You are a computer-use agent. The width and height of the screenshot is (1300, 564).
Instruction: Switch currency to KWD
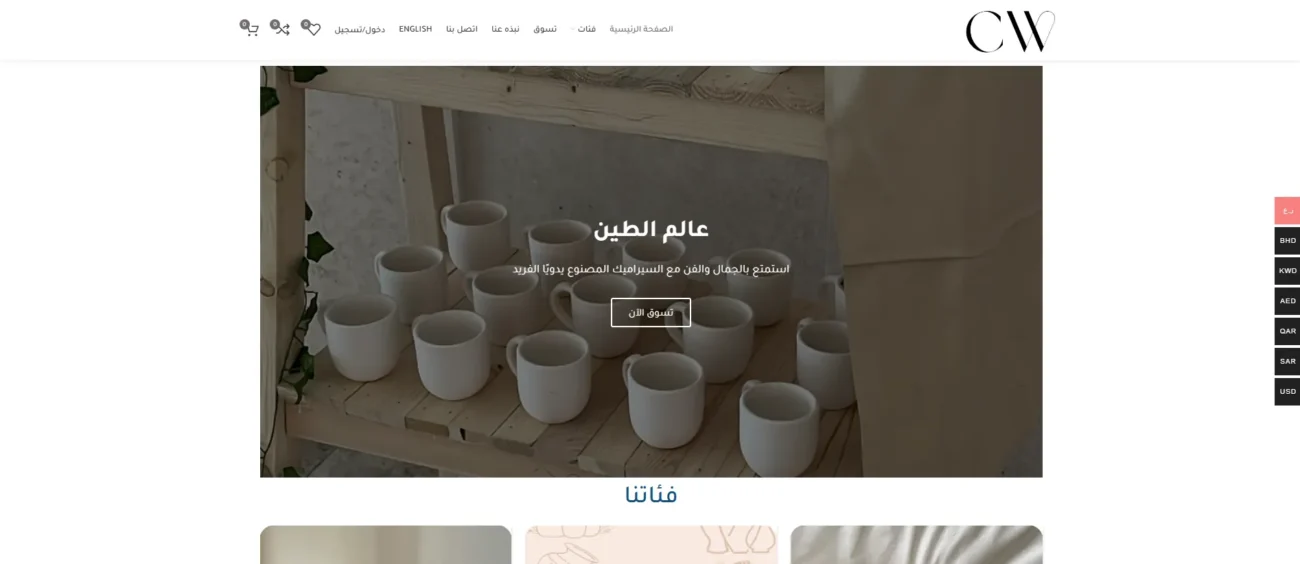pyautogui.click(x=1287, y=271)
